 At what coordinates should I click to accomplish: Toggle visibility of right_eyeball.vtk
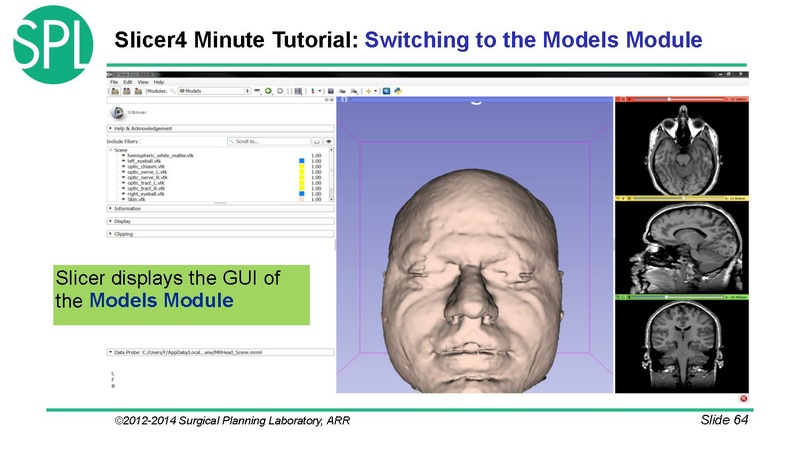(x=123, y=194)
